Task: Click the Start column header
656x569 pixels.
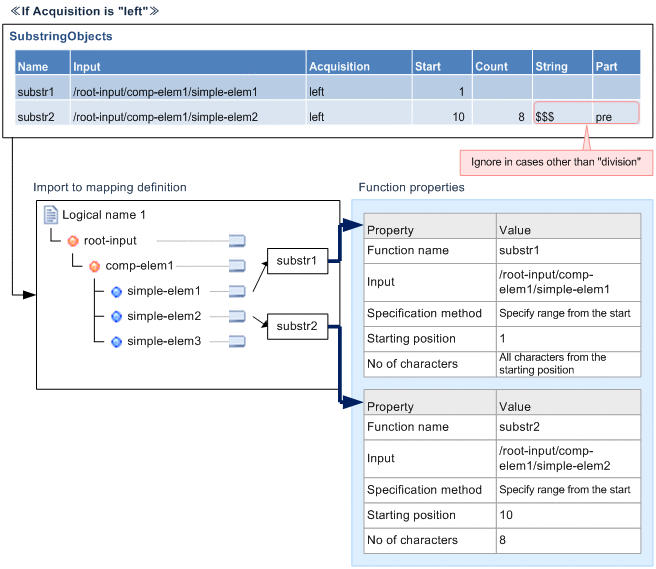Action: [442, 62]
